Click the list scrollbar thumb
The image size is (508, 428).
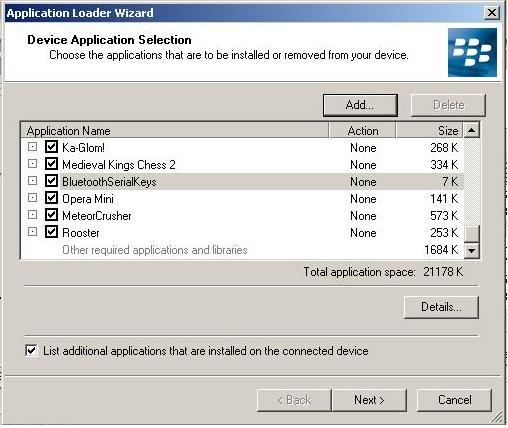472,233
